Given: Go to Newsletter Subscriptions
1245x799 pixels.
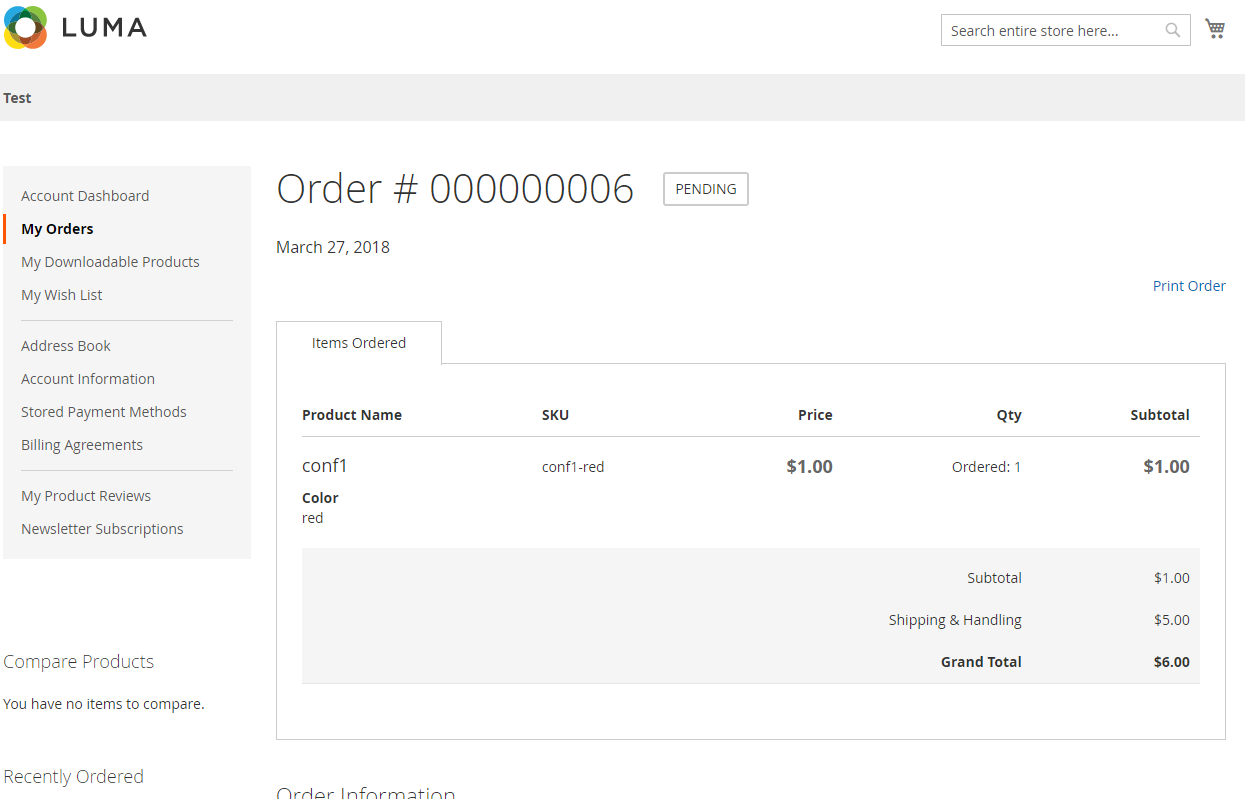Looking at the screenshot, I should pyautogui.click(x=102, y=528).
